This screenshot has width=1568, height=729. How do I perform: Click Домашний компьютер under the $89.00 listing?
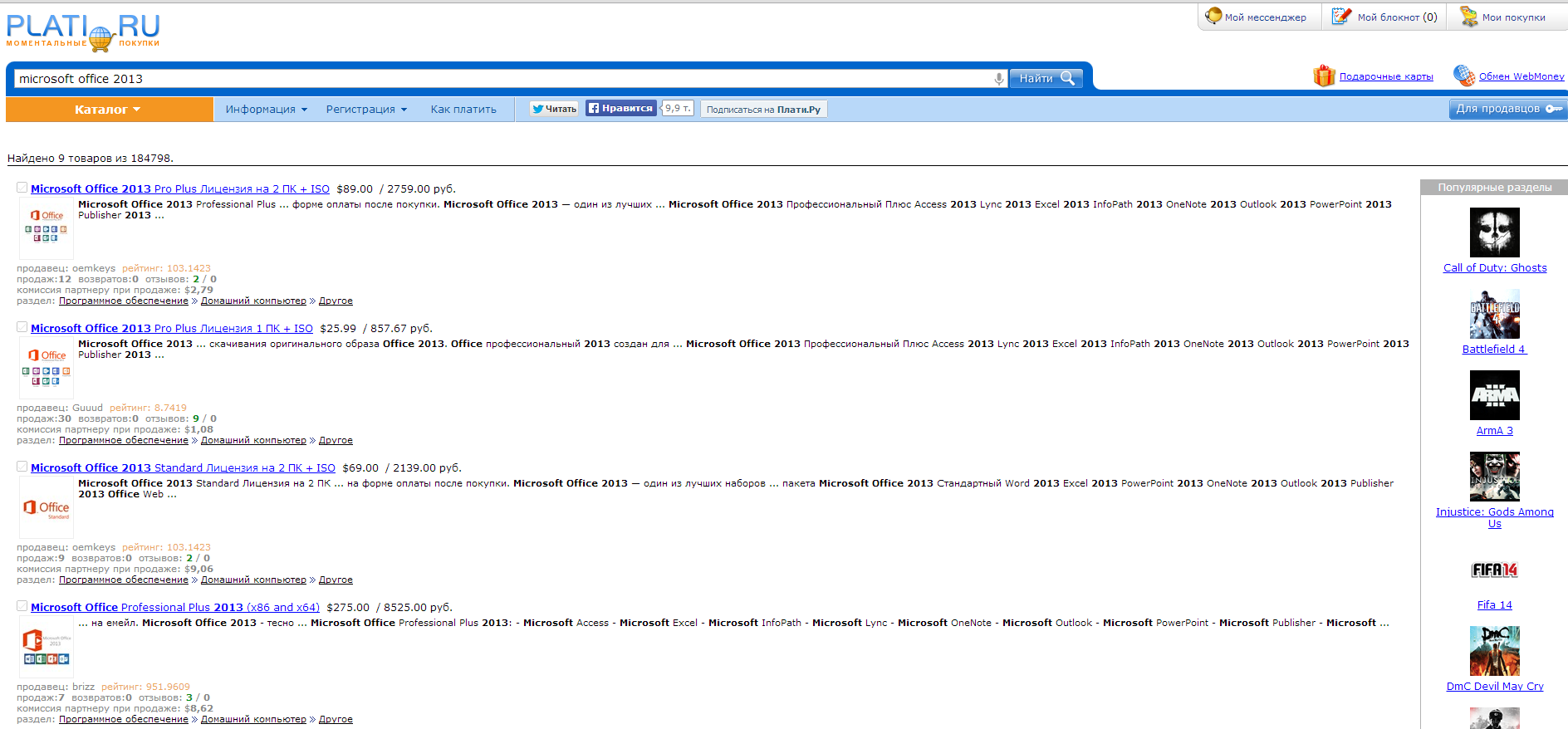253,301
